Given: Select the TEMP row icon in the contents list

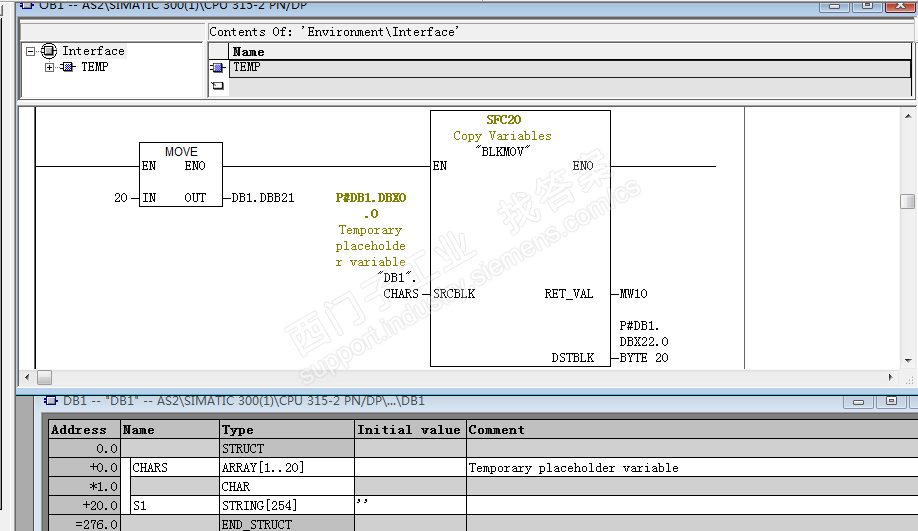Looking at the screenshot, I should coord(217,68).
